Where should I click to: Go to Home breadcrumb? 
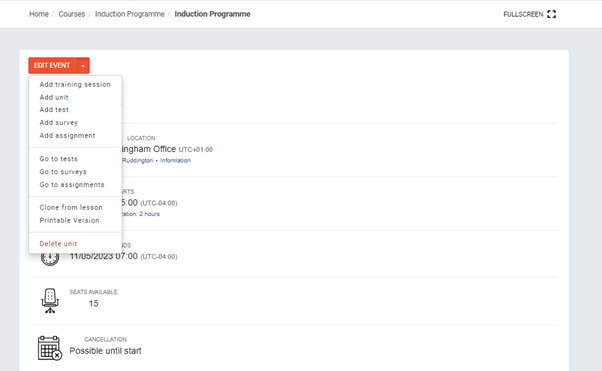(39, 14)
